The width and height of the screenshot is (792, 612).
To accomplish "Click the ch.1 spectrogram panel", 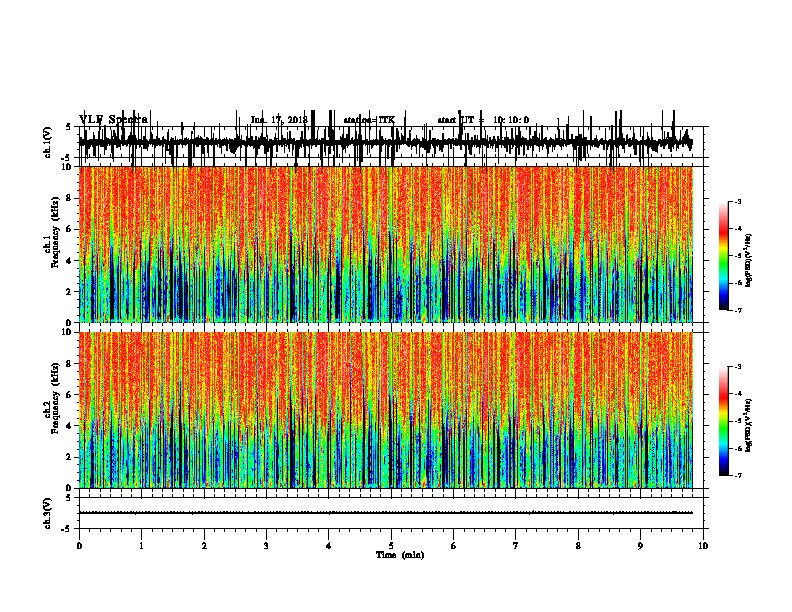I will coord(385,244).
